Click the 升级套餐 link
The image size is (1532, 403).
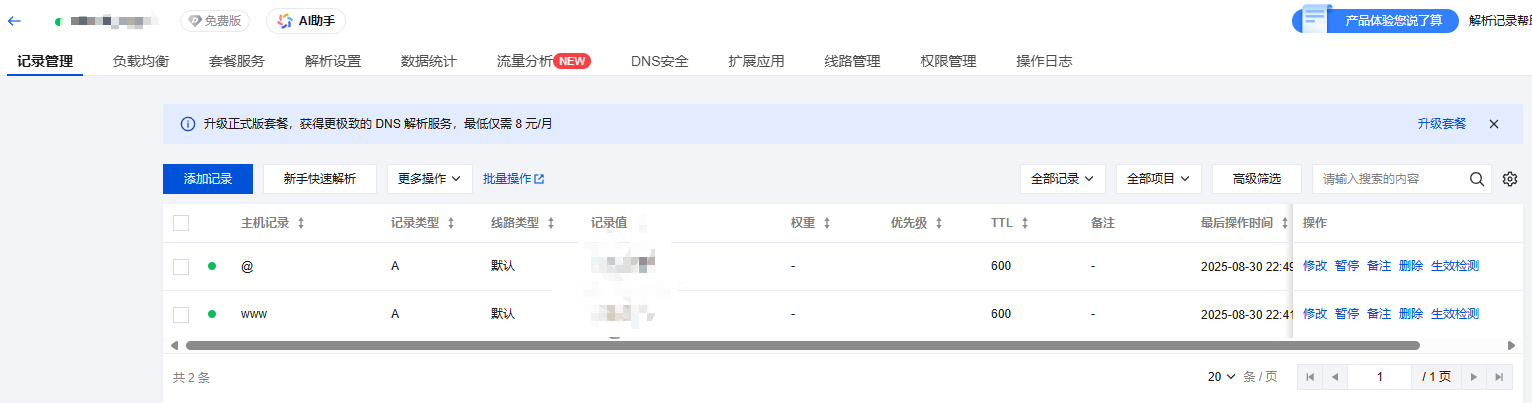click(x=1441, y=124)
